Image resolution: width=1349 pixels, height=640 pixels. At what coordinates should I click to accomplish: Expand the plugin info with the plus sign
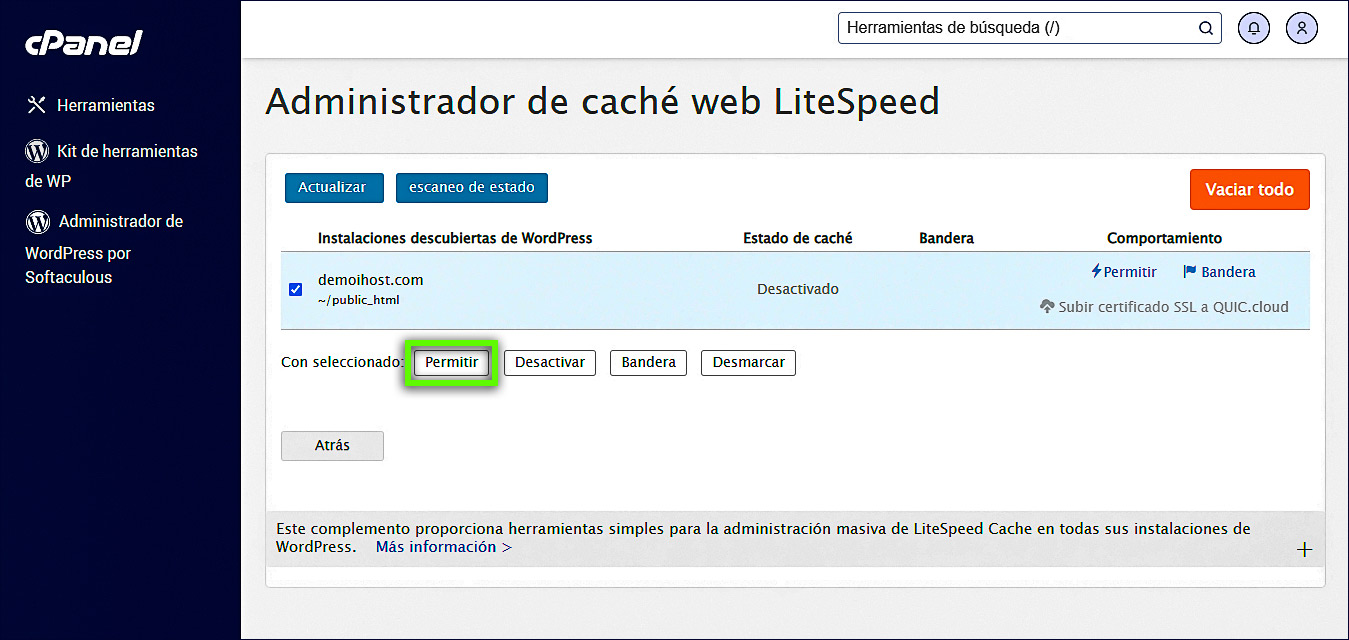click(x=1304, y=548)
